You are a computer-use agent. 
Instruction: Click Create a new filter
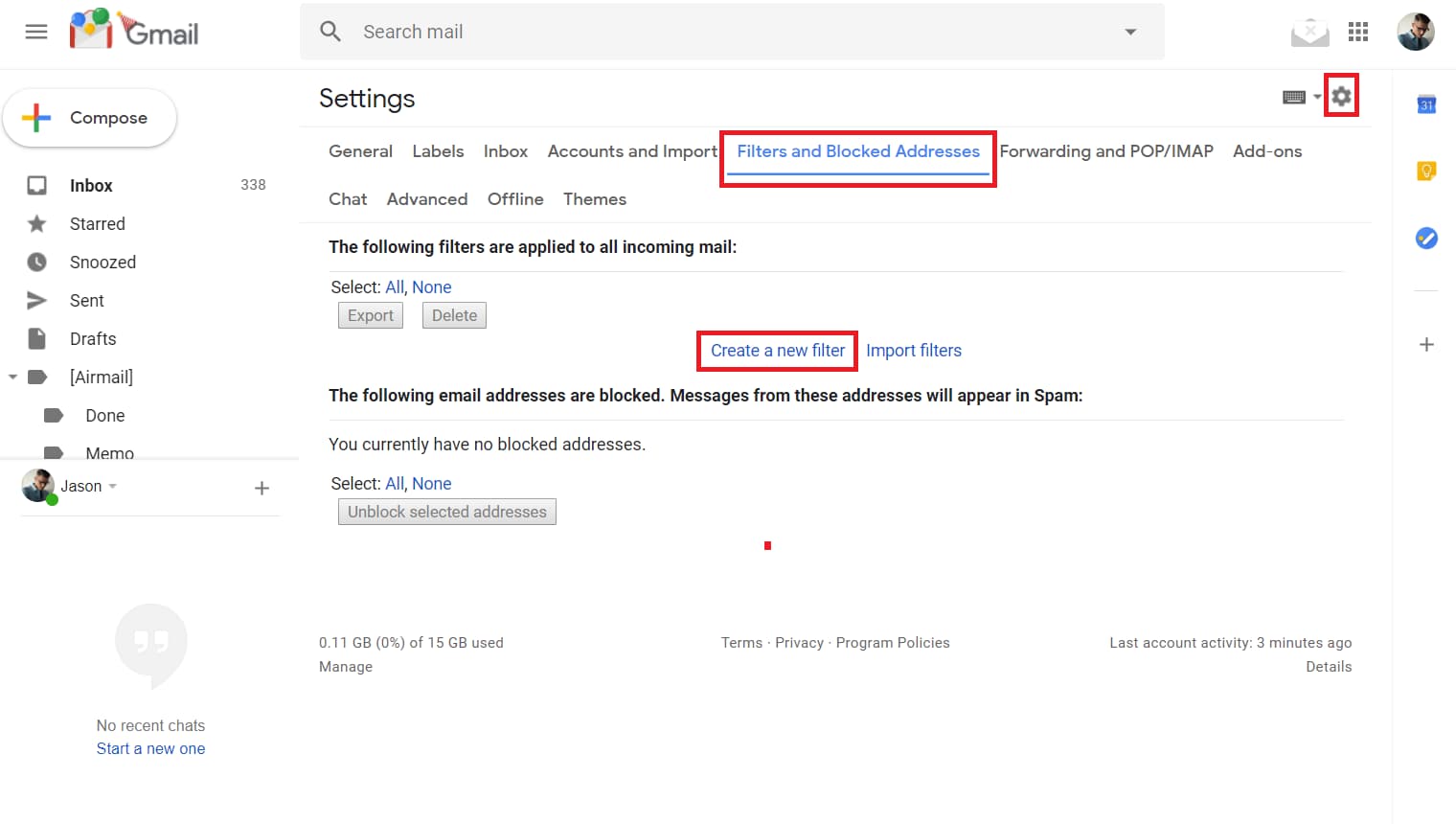click(x=776, y=350)
